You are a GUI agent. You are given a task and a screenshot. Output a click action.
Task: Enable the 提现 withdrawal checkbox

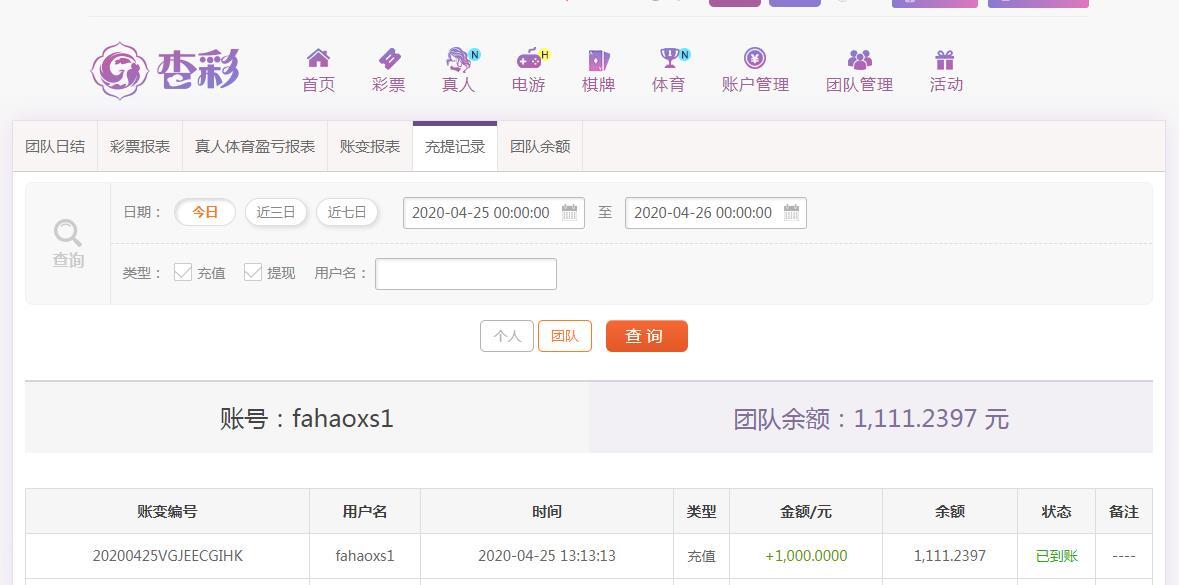pos(253,272)
